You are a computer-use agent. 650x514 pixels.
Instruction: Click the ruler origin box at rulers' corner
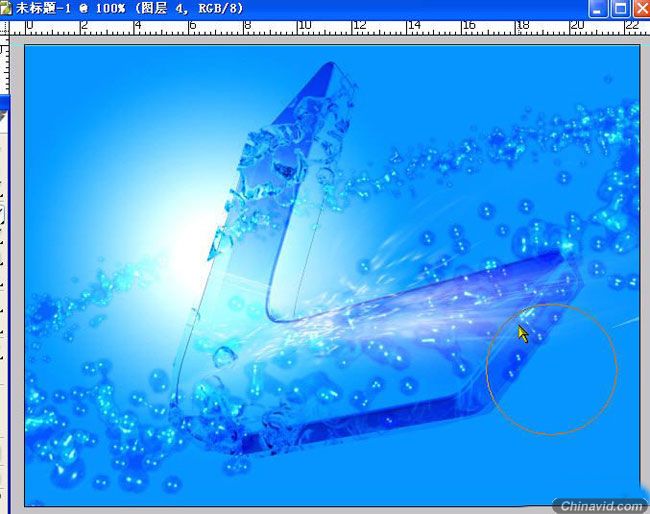(4, 28)
